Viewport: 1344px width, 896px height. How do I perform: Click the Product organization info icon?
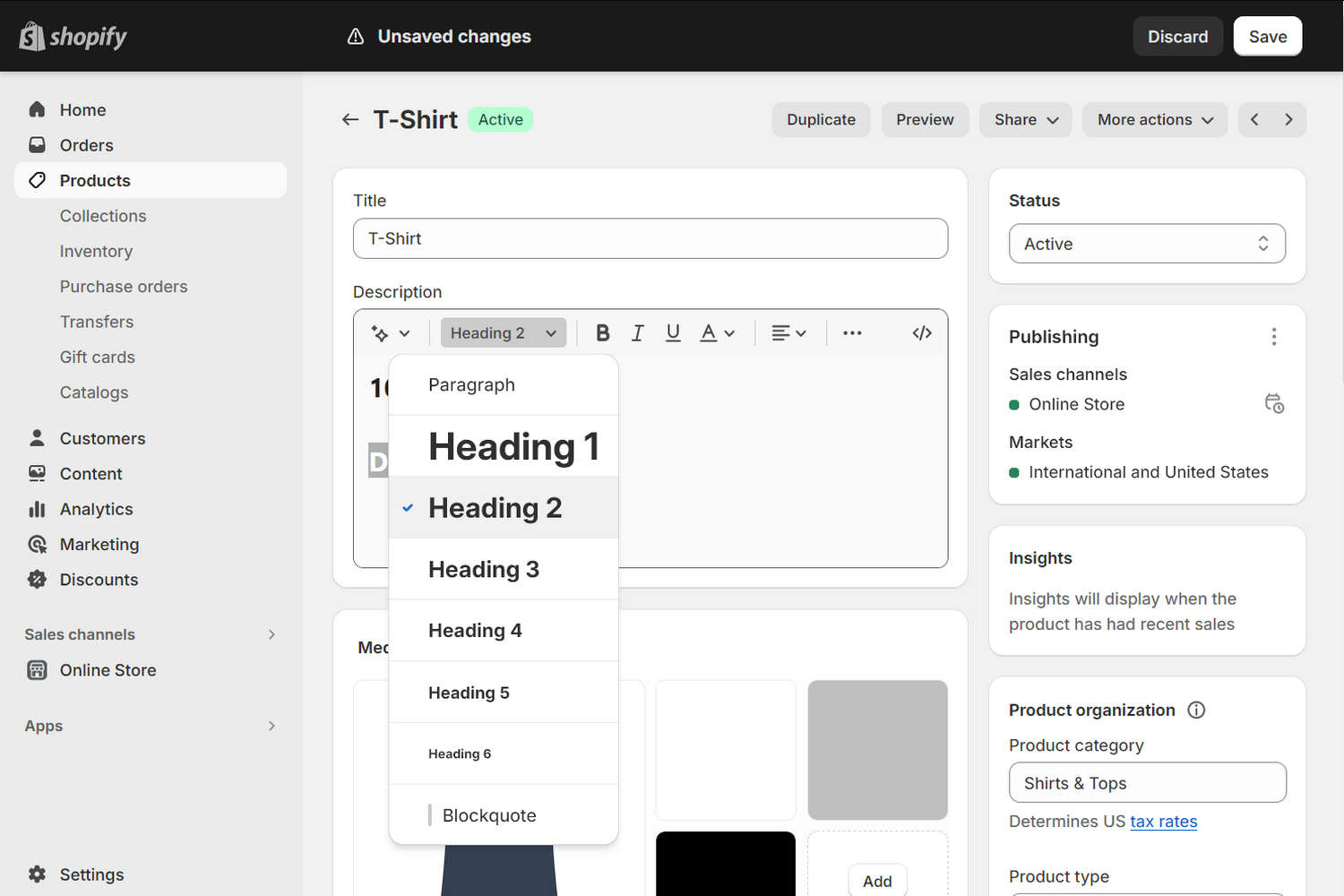click(x=1196, y=710)
